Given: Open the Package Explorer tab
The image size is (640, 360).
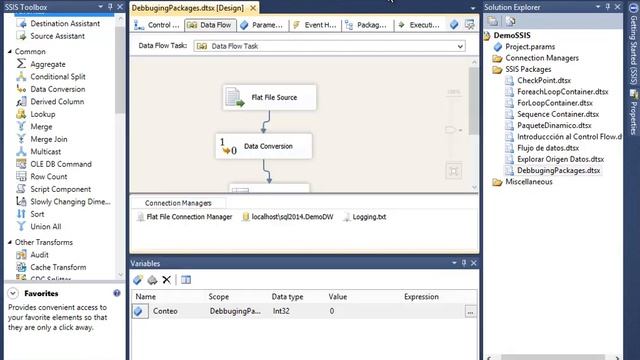Looking at the screenshot, I should 366,25.
